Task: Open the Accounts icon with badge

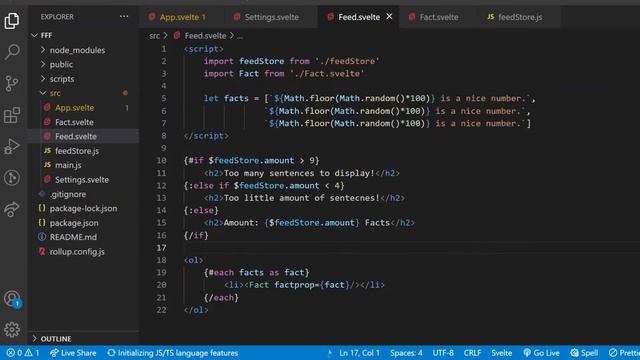Action: [12, 299]
